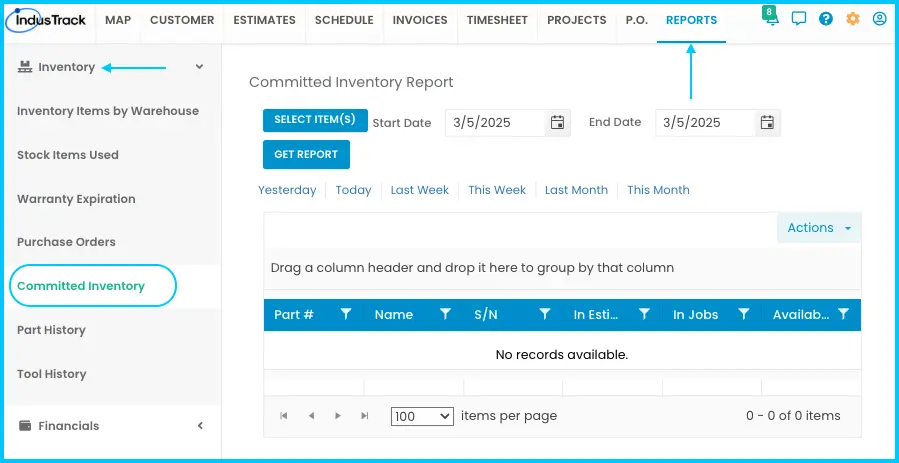
Task: Click the Inventory section icon
Action: pyautogui.click(x=24, y=67)
